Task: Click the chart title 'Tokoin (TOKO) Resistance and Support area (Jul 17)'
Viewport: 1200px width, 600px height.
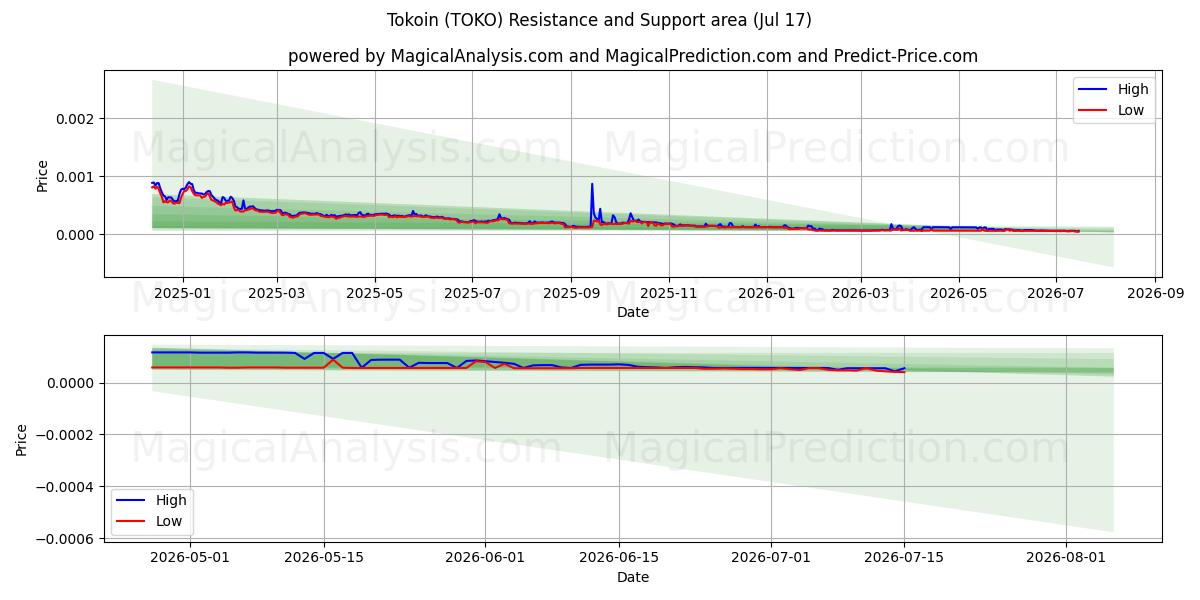Action: [599, 20]
